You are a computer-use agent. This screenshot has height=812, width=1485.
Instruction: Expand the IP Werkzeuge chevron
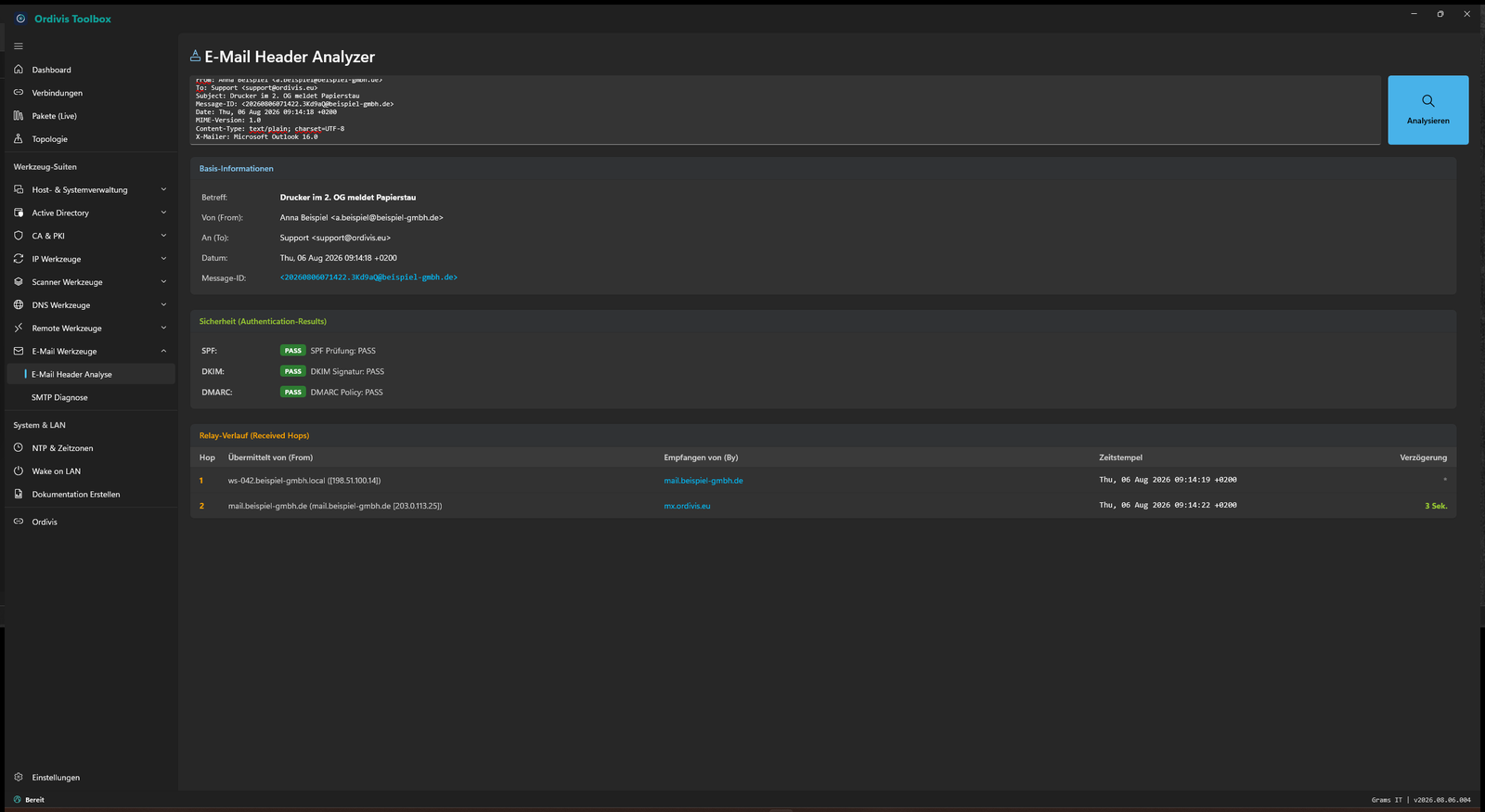[x=163, y=259]
